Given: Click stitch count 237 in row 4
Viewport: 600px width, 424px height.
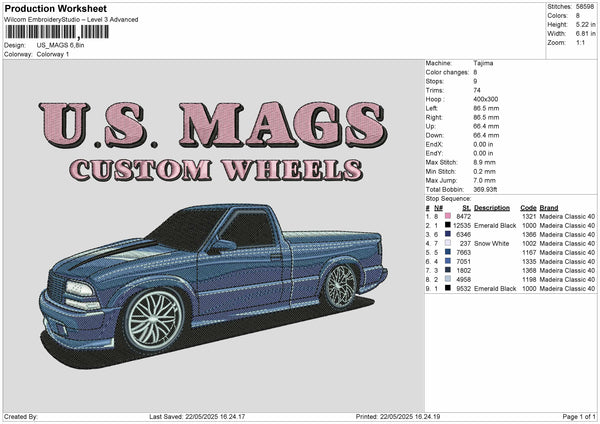Looking at the screenshot, I should (x=465, y=243).
